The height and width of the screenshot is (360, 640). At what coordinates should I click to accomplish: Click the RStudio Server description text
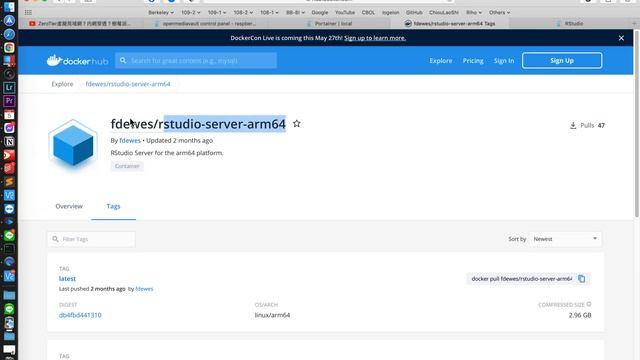pos(167,153)
